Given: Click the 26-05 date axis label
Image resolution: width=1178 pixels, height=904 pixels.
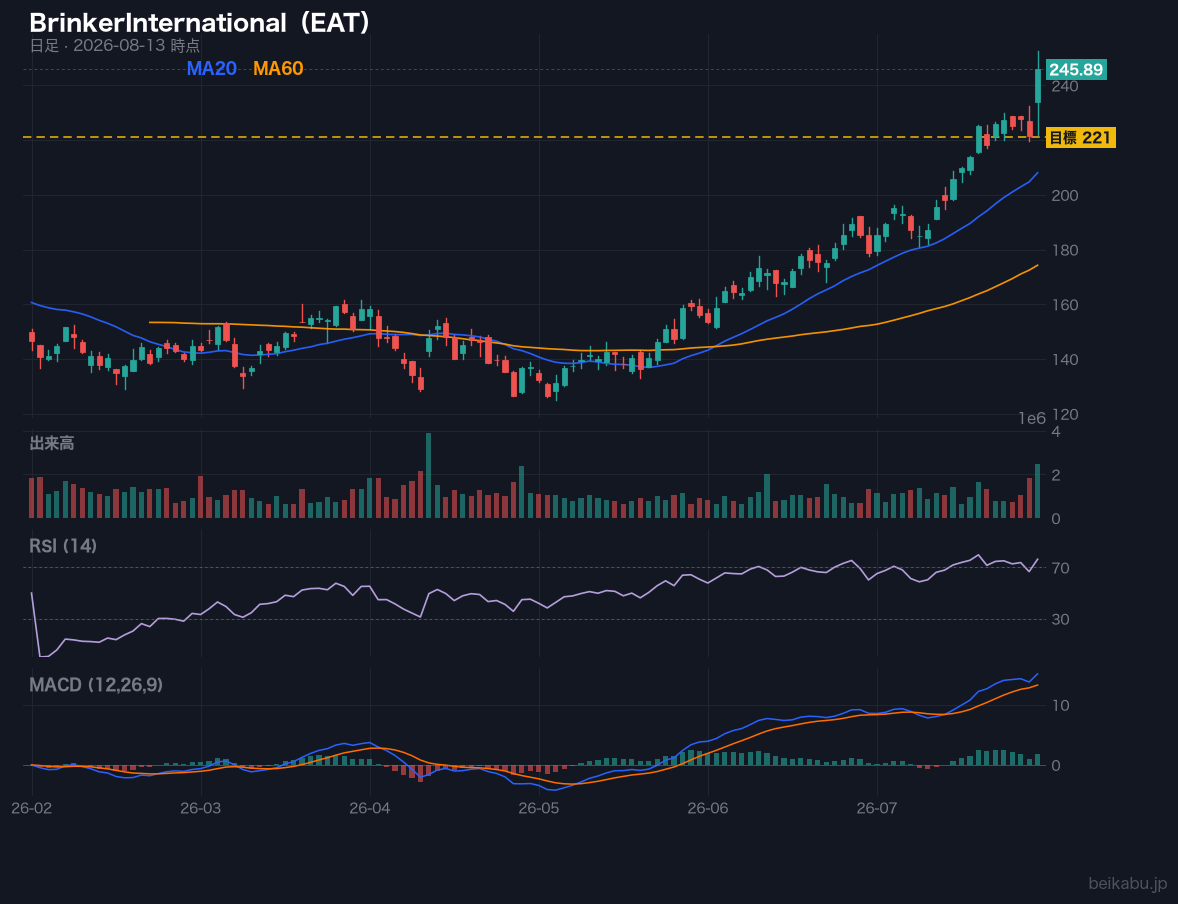Looking at the screenshot, I should pyautogui.click(x=539, y=809).
